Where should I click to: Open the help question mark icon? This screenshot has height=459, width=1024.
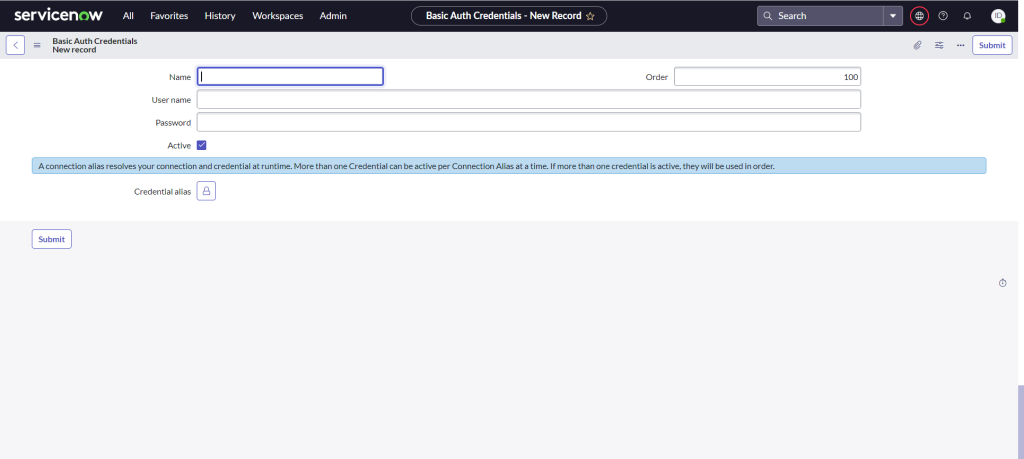(x=943, y=16)
